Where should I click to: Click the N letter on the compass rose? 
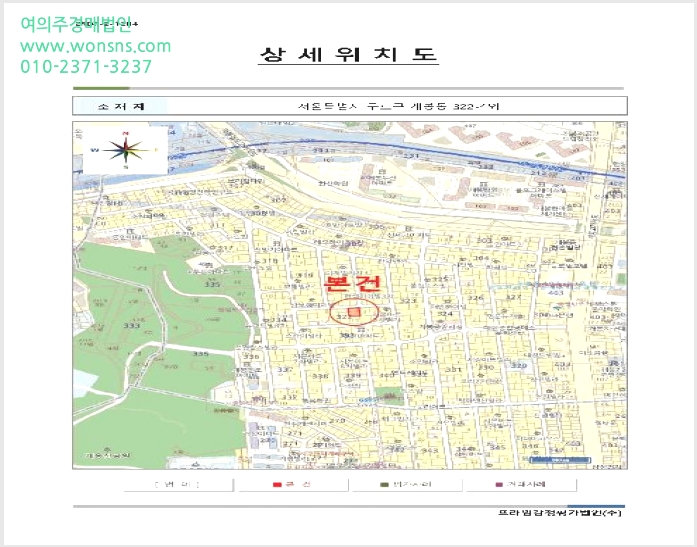[x=126, y=133]
